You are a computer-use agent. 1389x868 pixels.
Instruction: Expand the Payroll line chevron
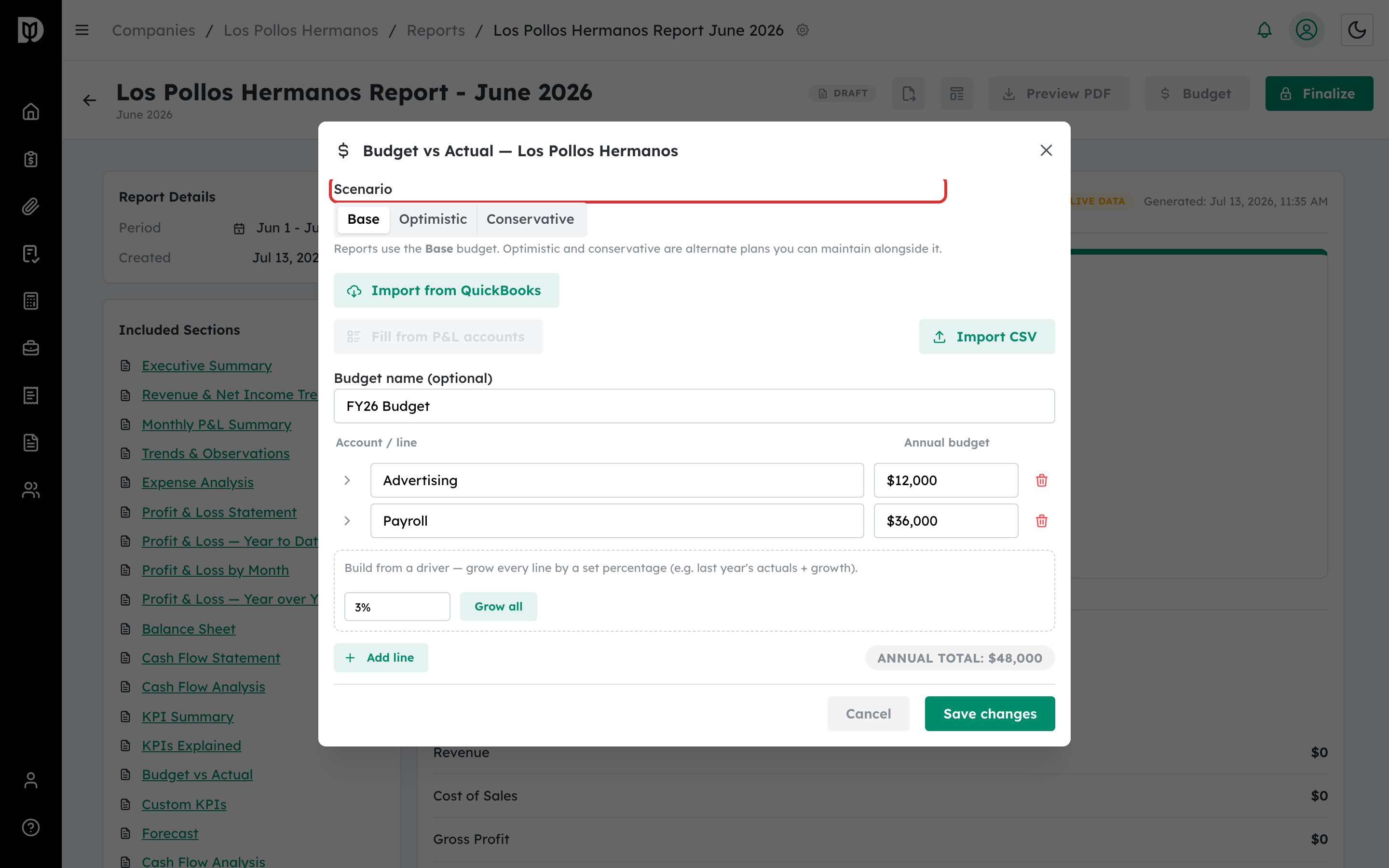tap(347, 521)
